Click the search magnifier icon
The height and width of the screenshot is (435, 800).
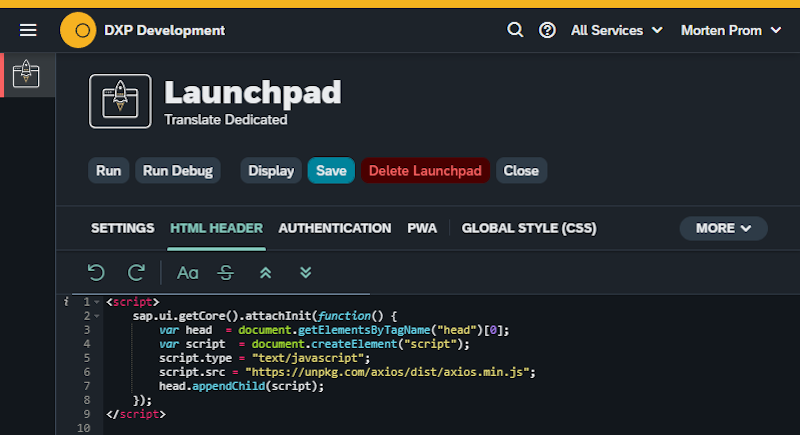click(x=515, y=30)
